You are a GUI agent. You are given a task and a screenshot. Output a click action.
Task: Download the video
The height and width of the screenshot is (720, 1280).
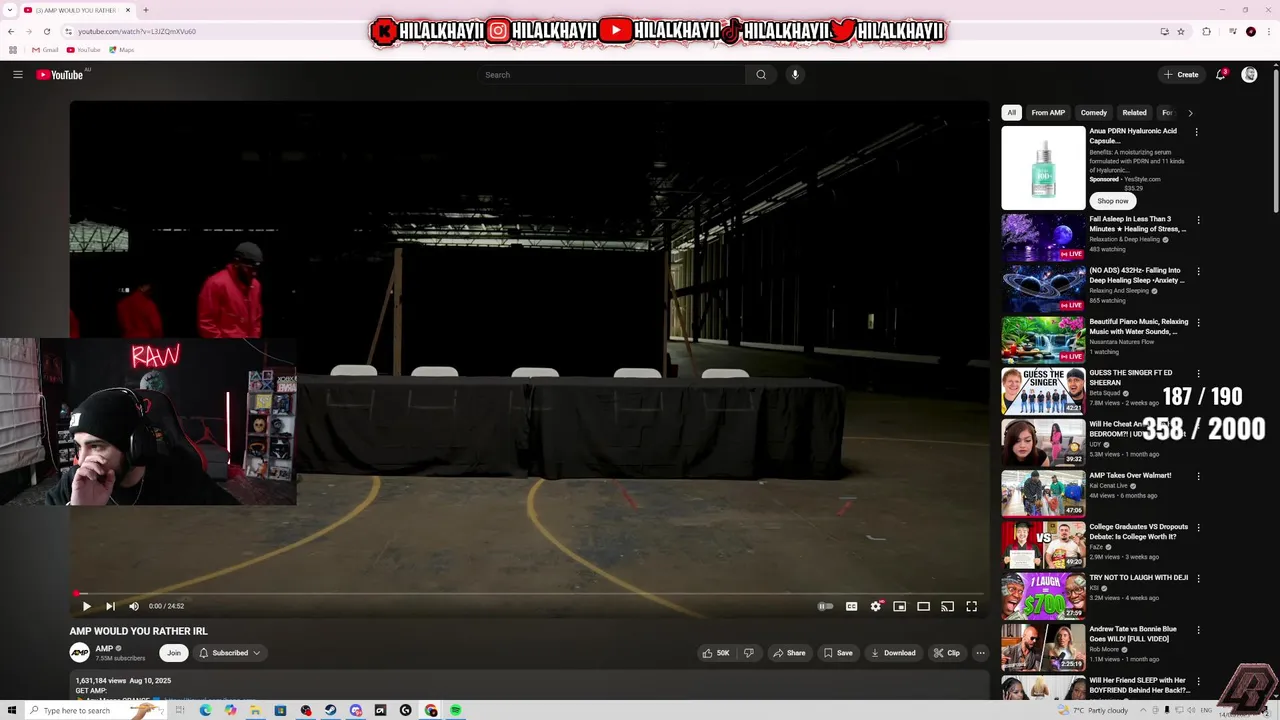click(x=893, y=653)
